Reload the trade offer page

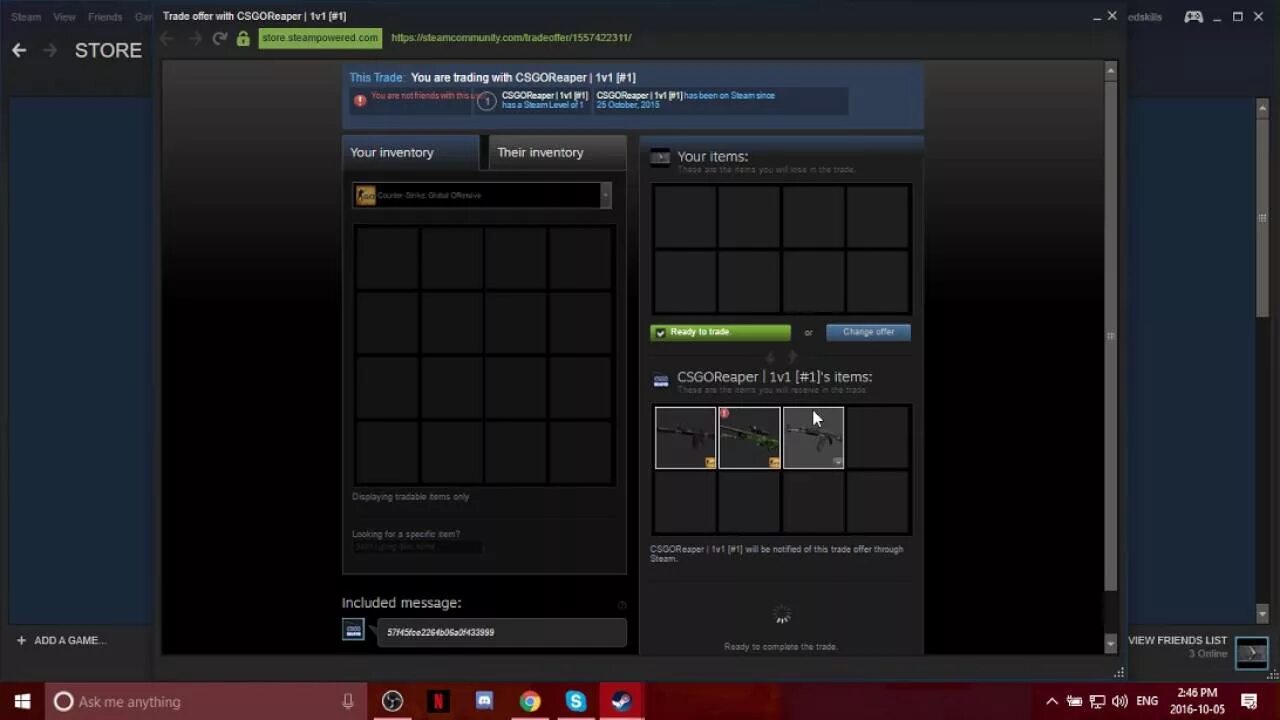(x=220, y=38)
